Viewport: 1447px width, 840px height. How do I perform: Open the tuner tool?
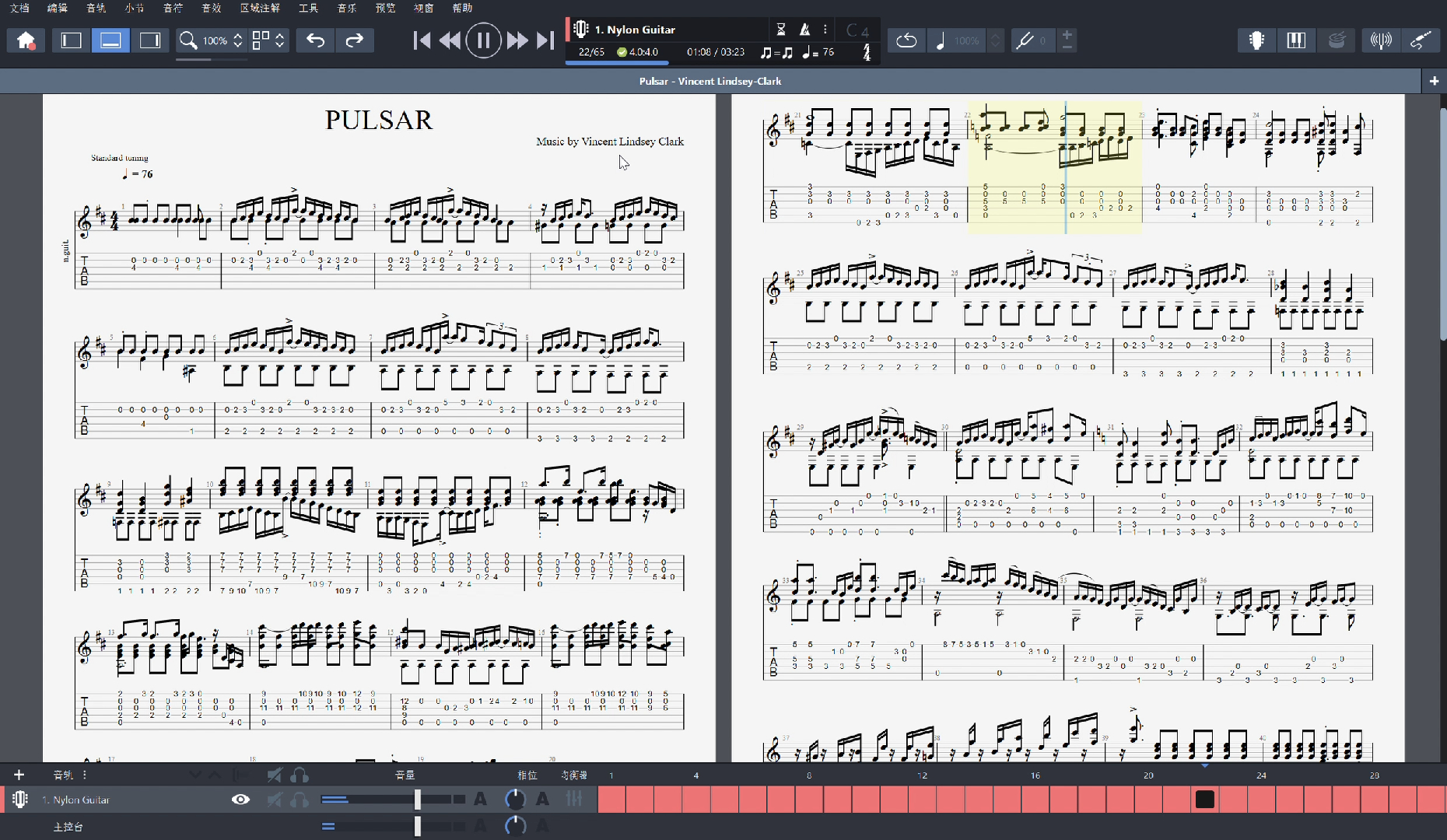(x=1381, y=40)
